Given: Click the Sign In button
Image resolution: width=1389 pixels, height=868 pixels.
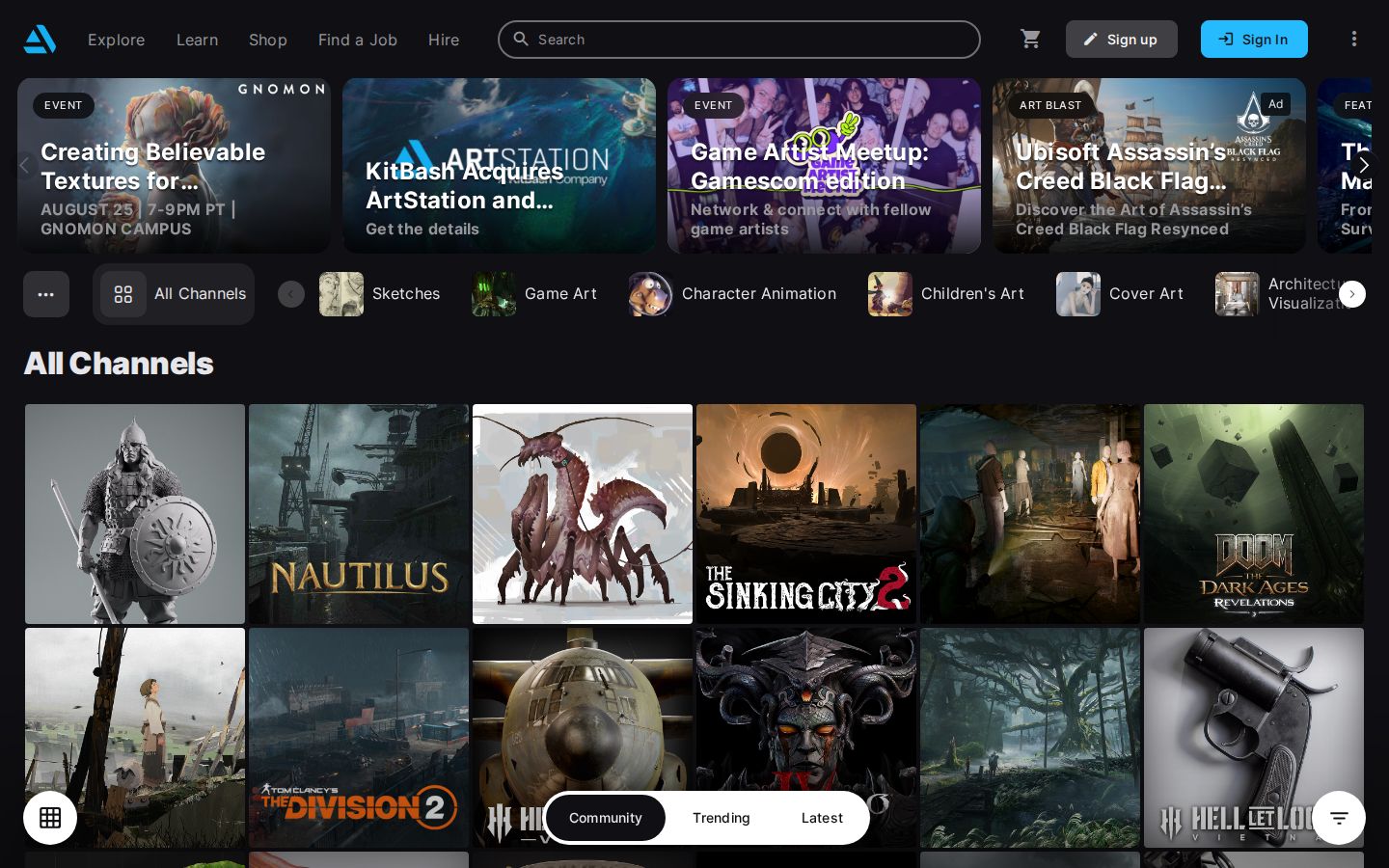Looking at the screenshot, I should point(1254,40).
